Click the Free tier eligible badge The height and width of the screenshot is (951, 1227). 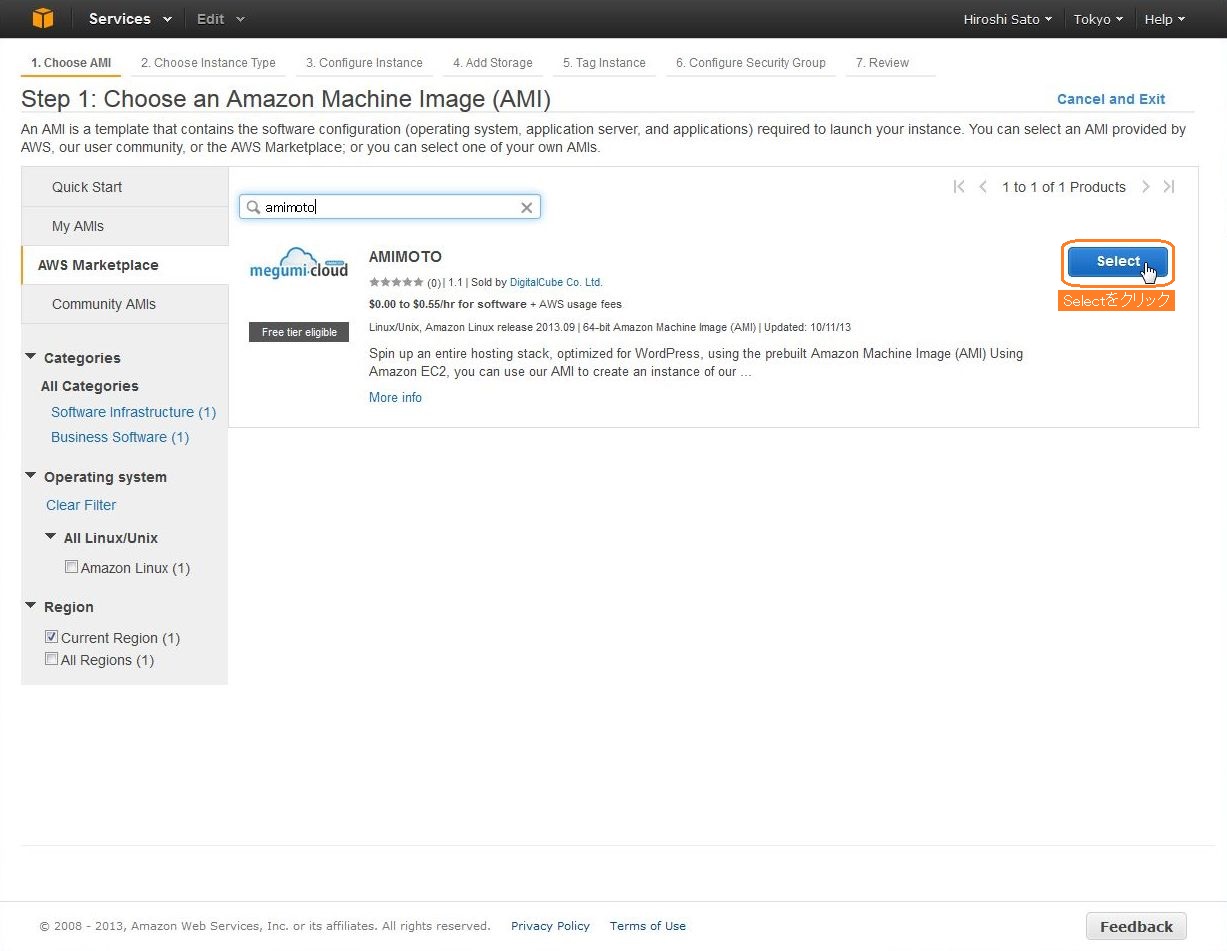point(299,332)
